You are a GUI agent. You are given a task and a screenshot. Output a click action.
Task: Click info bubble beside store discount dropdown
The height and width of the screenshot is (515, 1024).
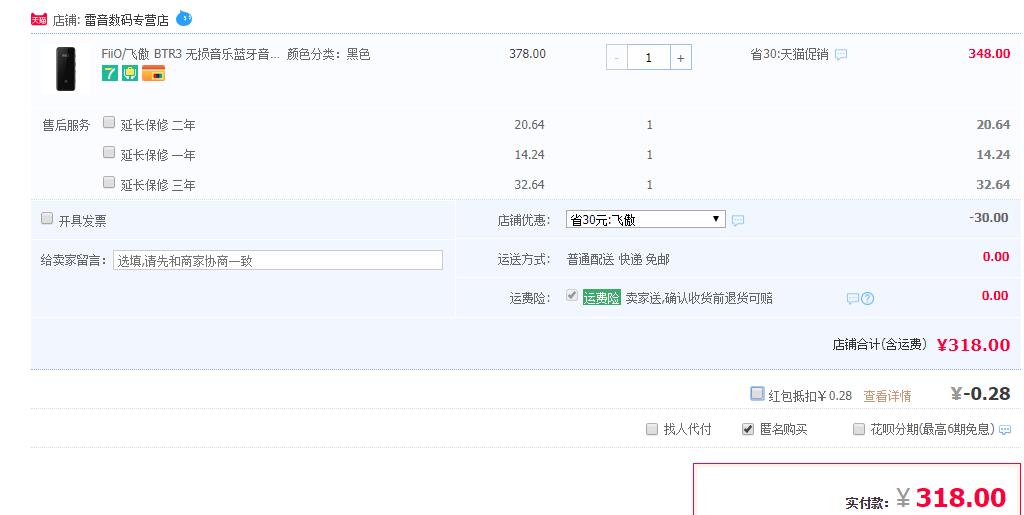738,221
